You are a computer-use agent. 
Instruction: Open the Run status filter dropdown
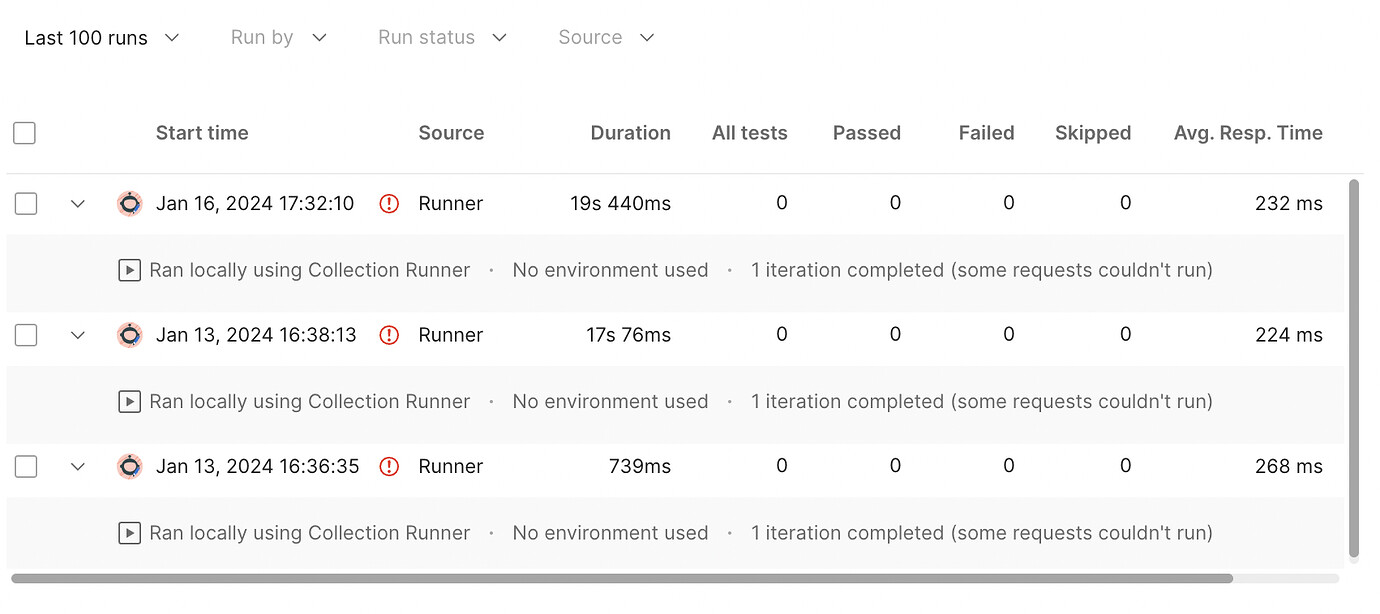click(x=442, y=38)
